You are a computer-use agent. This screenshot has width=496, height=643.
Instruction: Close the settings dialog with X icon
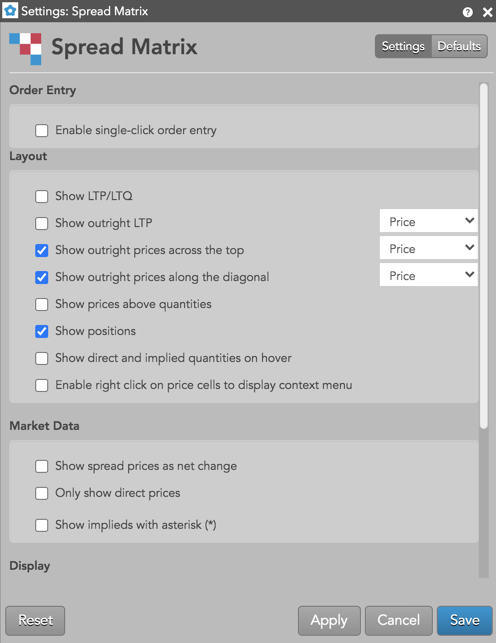487,12
